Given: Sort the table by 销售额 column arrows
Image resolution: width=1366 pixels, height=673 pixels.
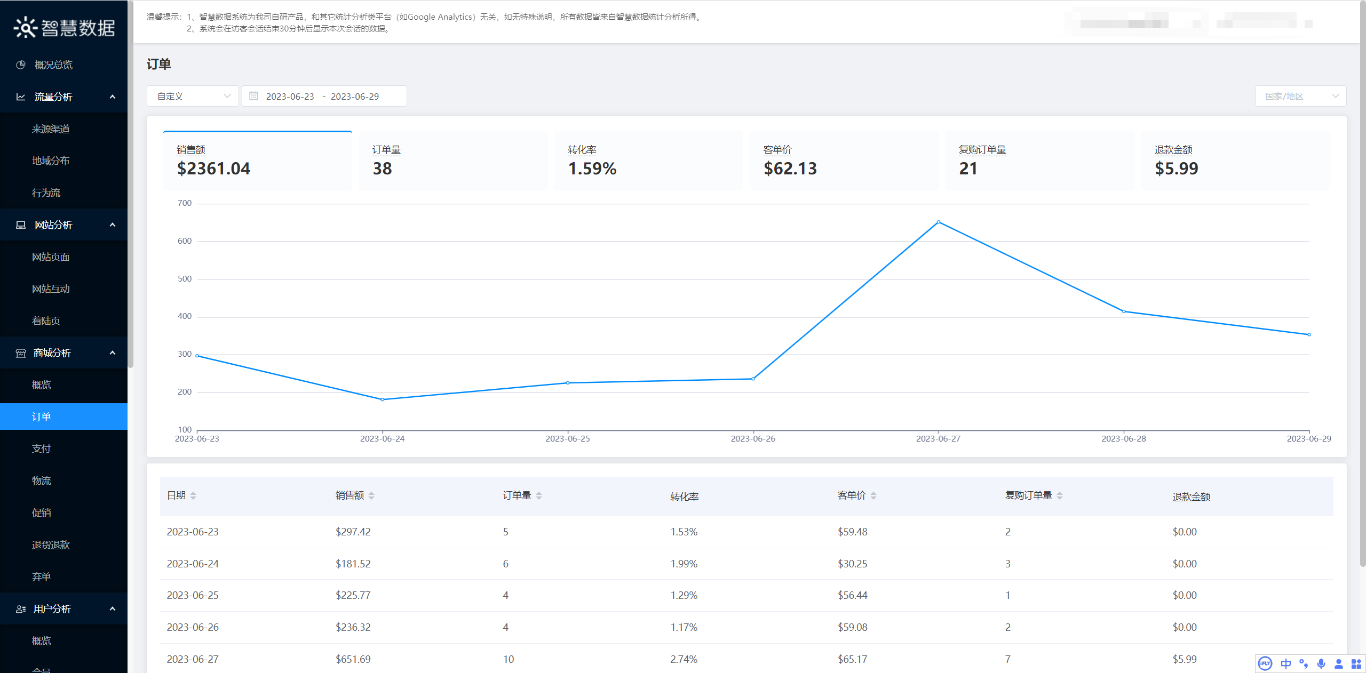Looking at the screenshot, I should [370, 496].
